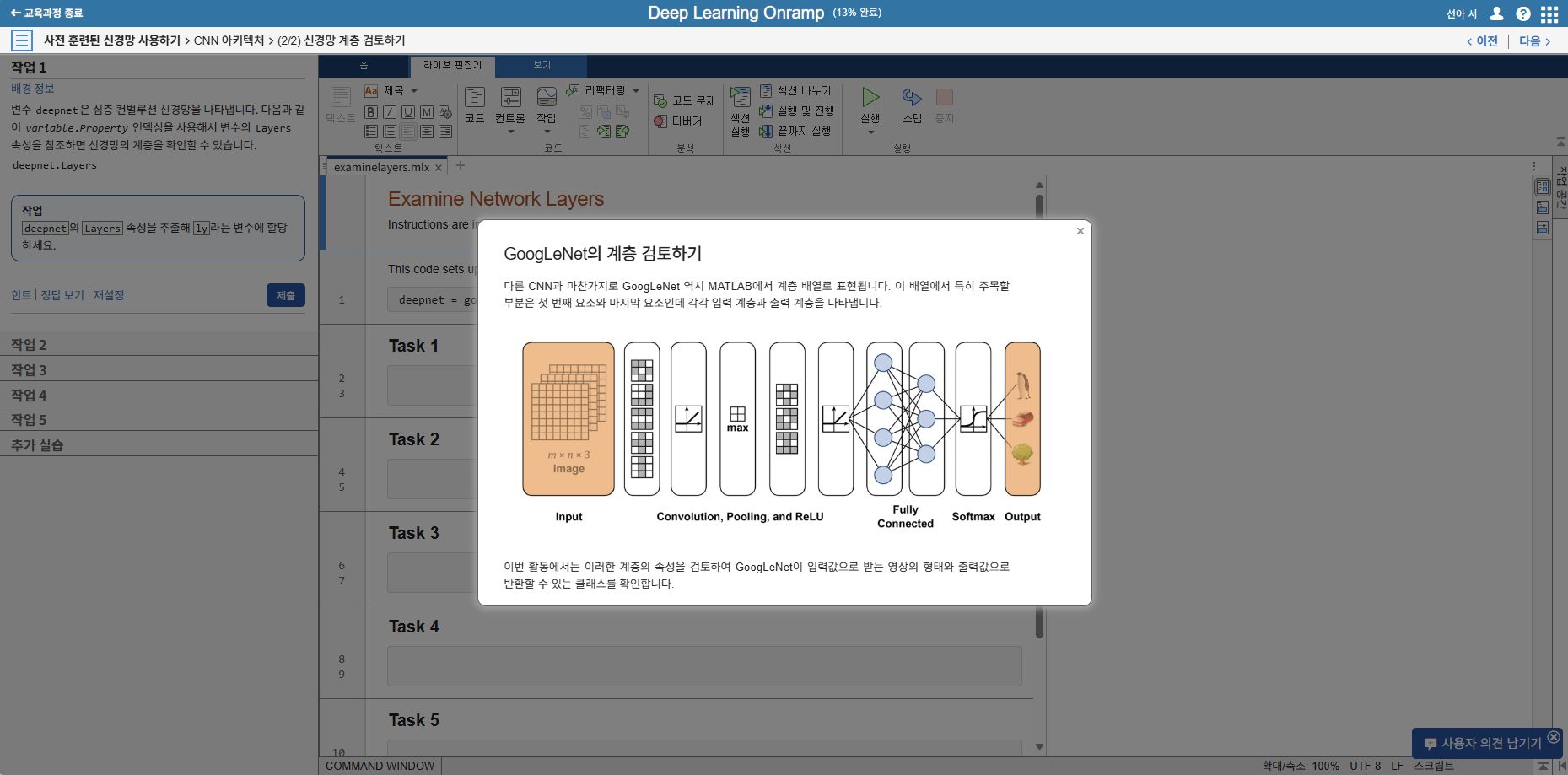
Task: Expand the 작업 3 section
Action: click(159, 369)
